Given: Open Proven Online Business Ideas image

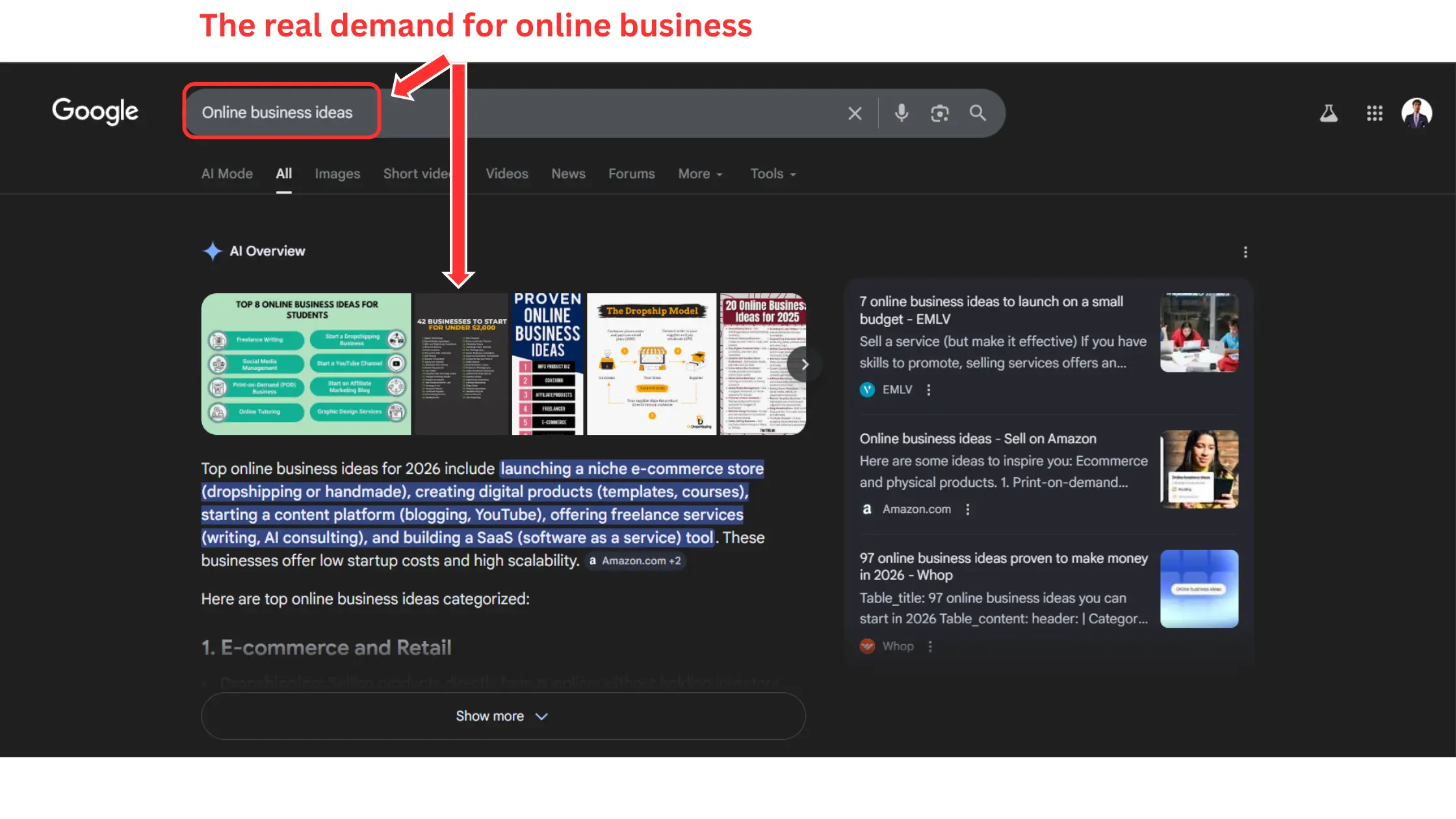Looking at the screenshot, I should coord(548,364).
